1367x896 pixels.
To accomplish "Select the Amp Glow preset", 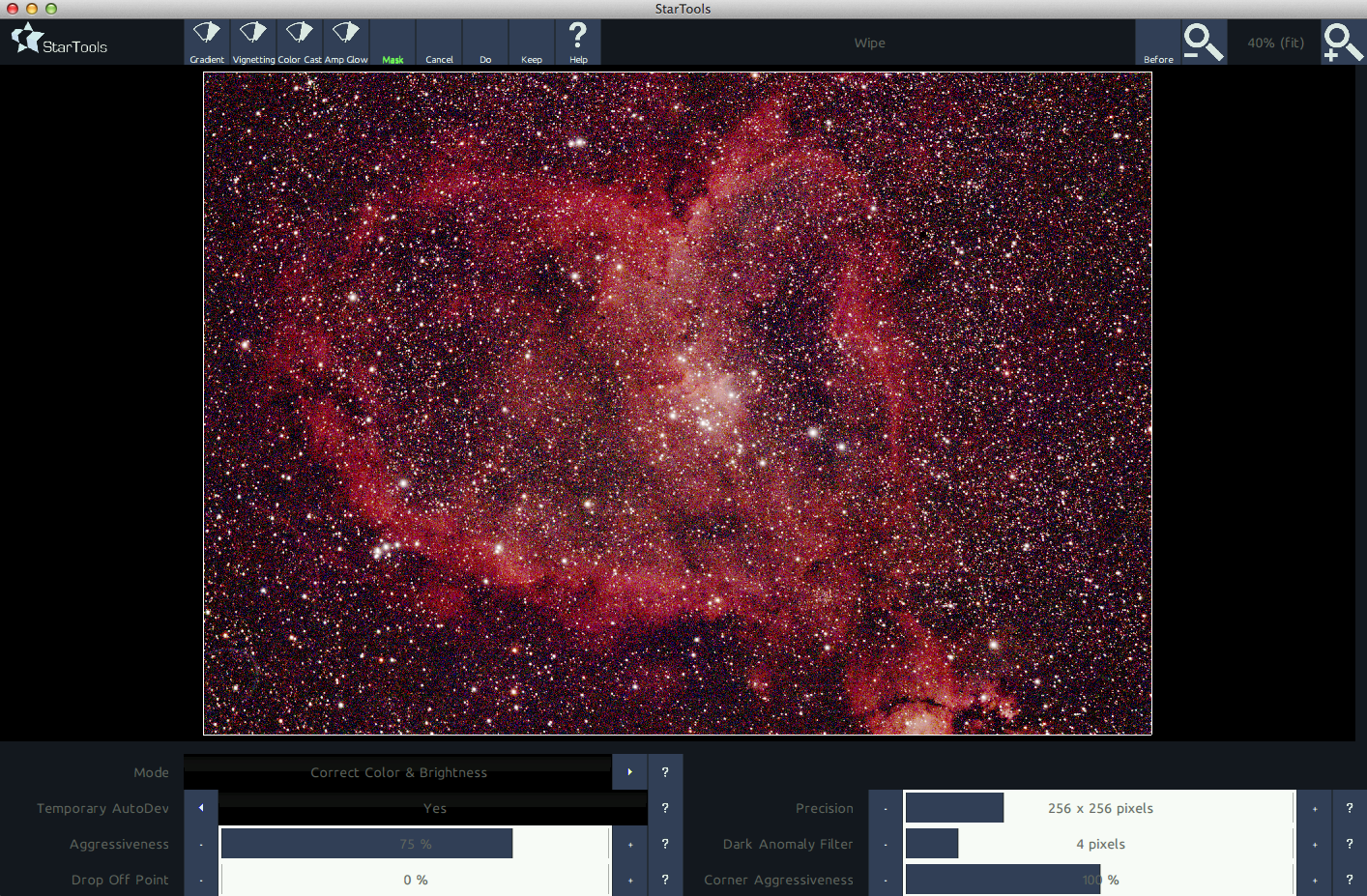I will pos(345,42).
